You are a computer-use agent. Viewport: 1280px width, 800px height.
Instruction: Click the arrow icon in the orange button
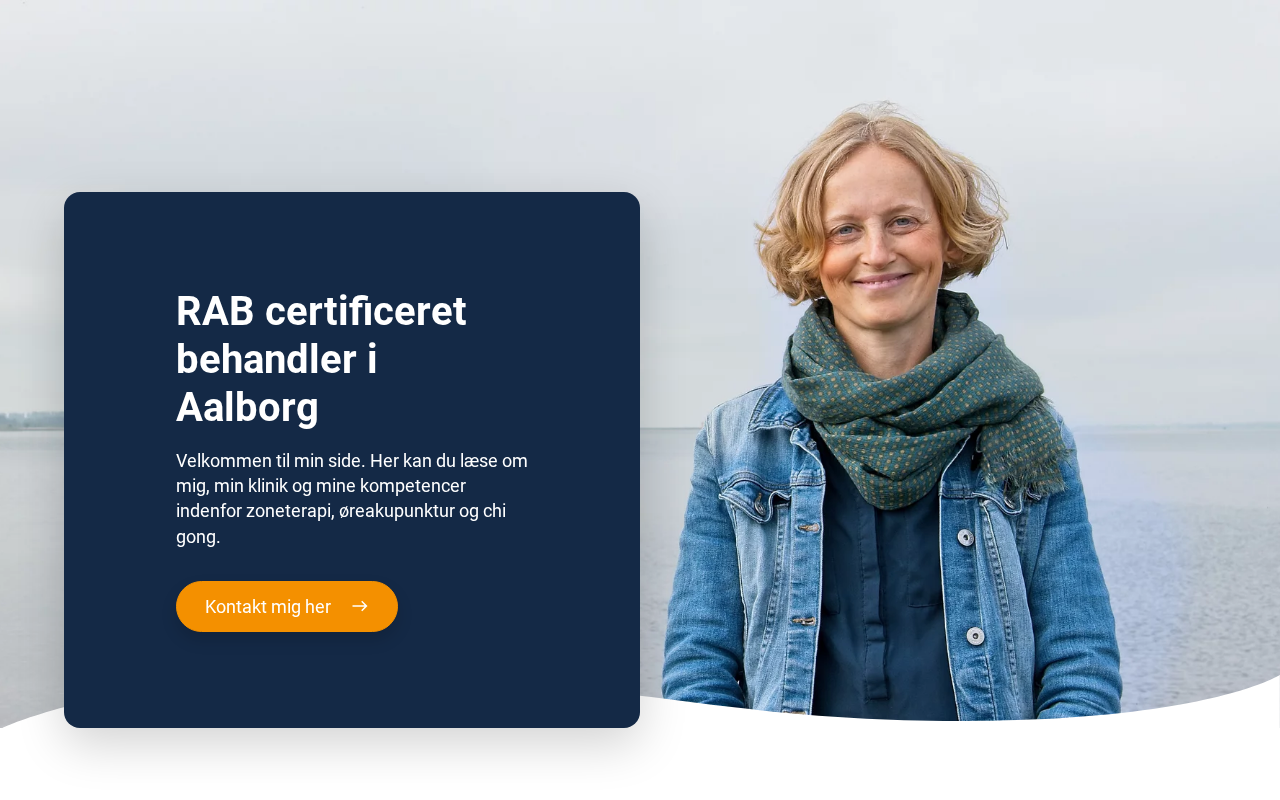pyautogui.click(x=360, y=606)
